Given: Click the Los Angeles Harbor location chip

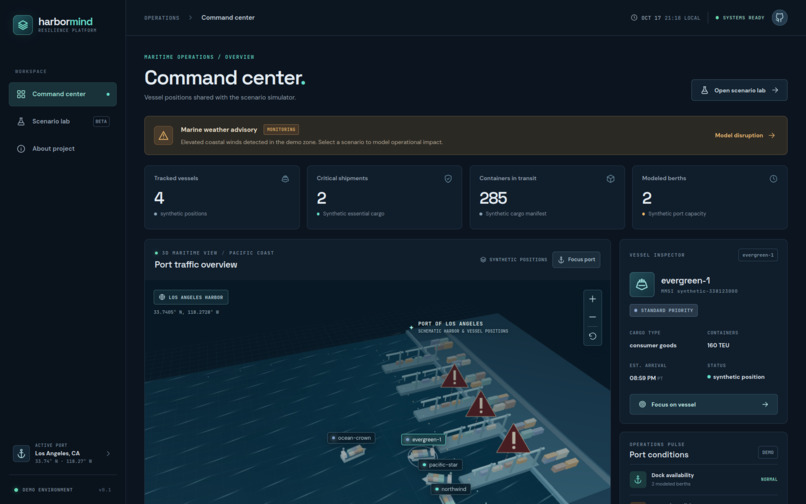Looking at the screenshot, I should (191, 297).
